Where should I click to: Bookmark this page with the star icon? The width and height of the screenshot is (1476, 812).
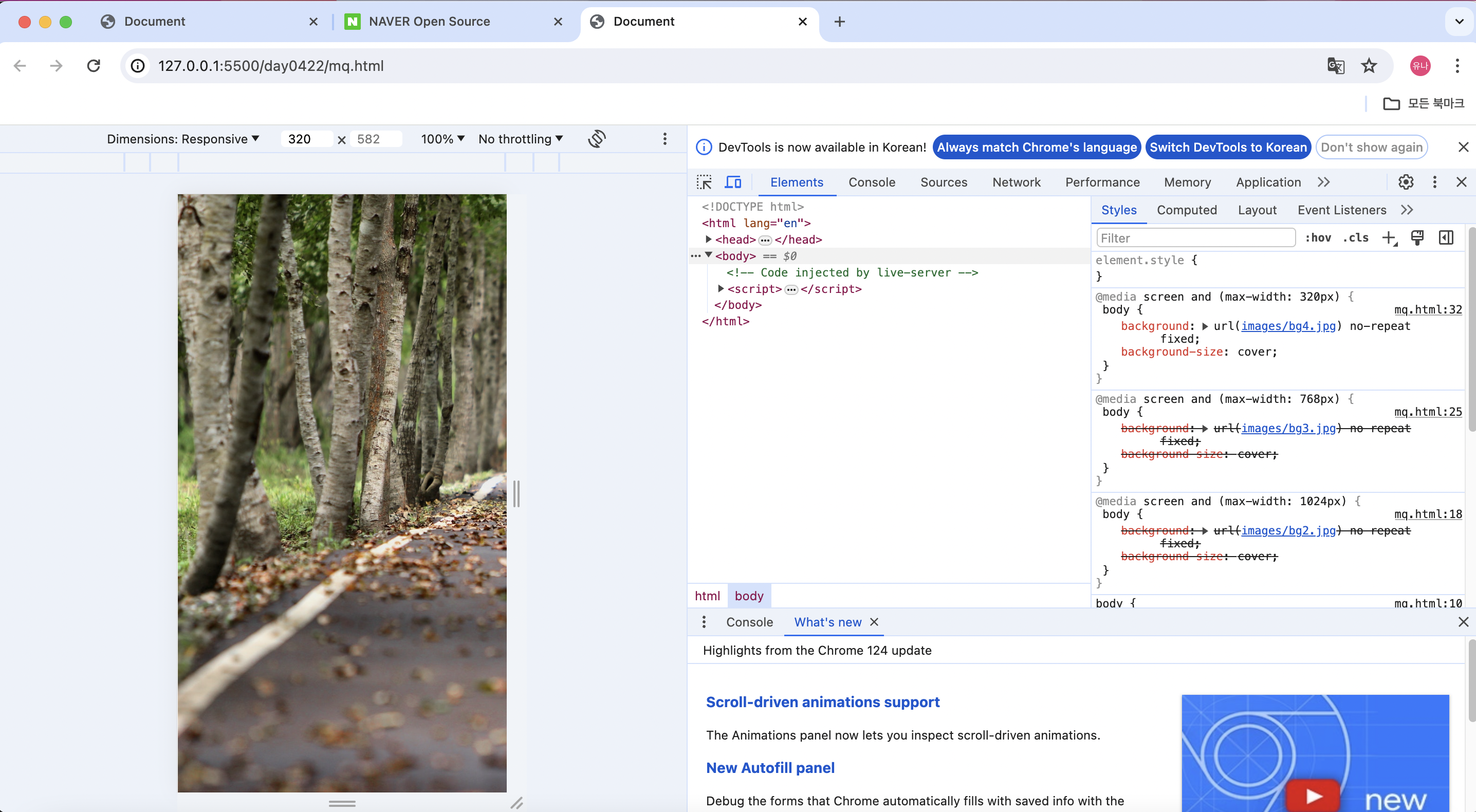(1369, 66)
